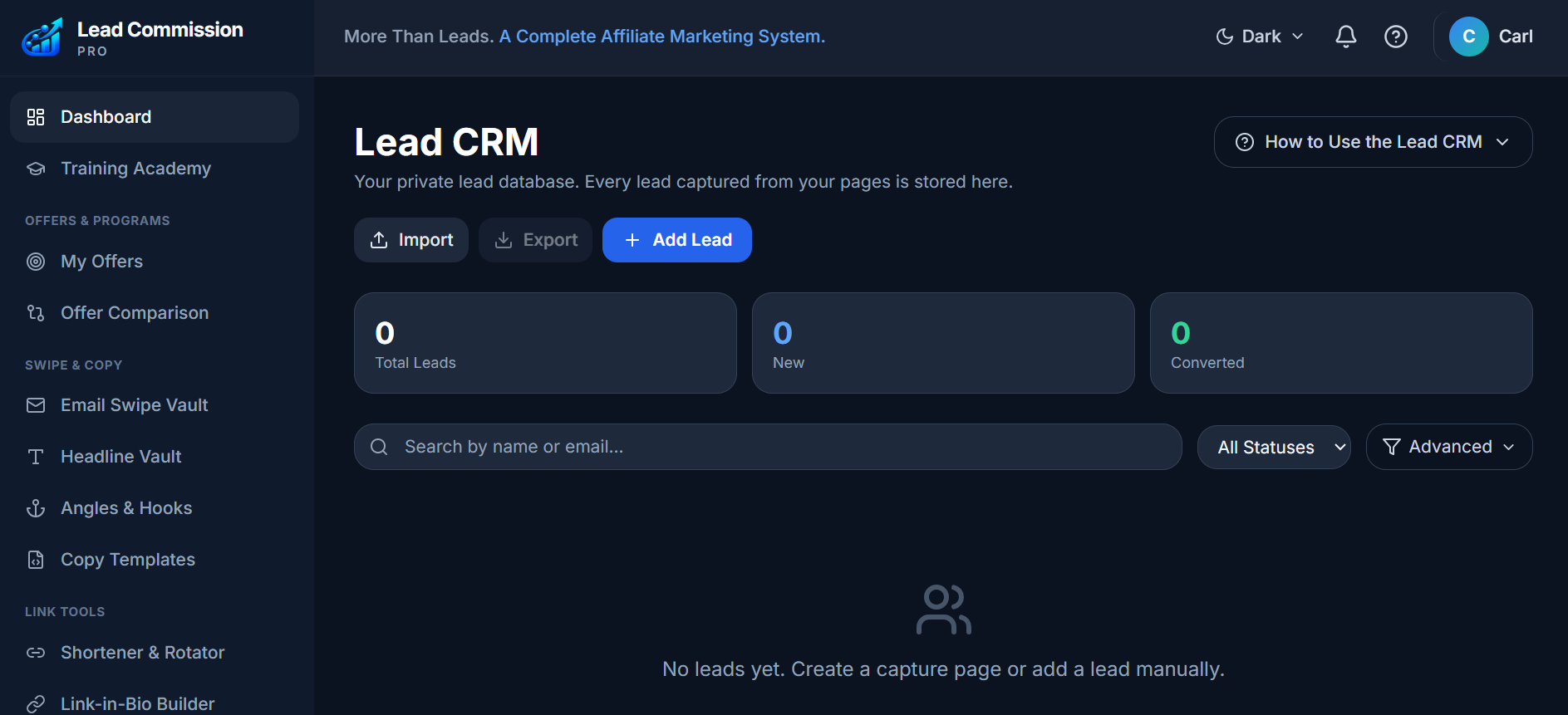Open the All Statuses dropdown

pyautogui.click(x=1274, y=447)
